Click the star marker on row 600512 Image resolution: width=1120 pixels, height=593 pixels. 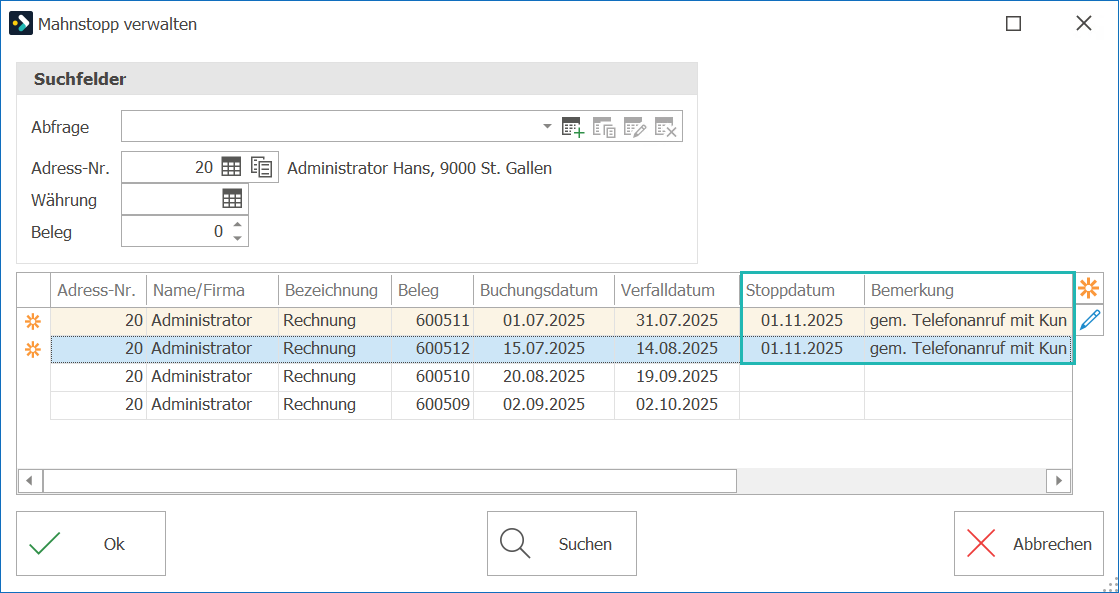point(33,350)
